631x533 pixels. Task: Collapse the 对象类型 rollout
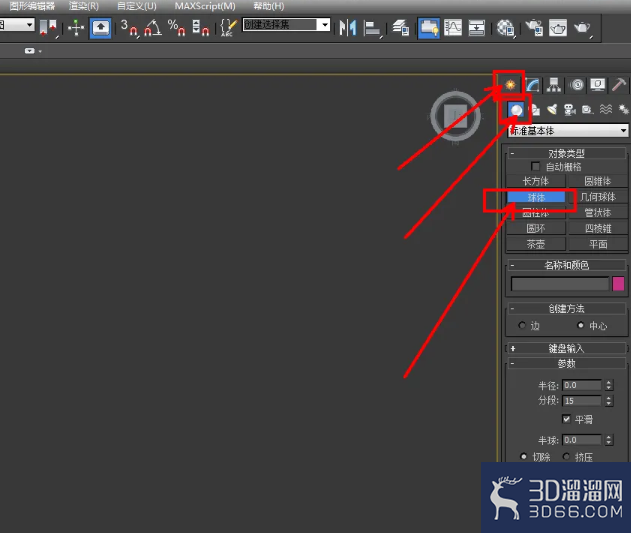pos(566,153)
